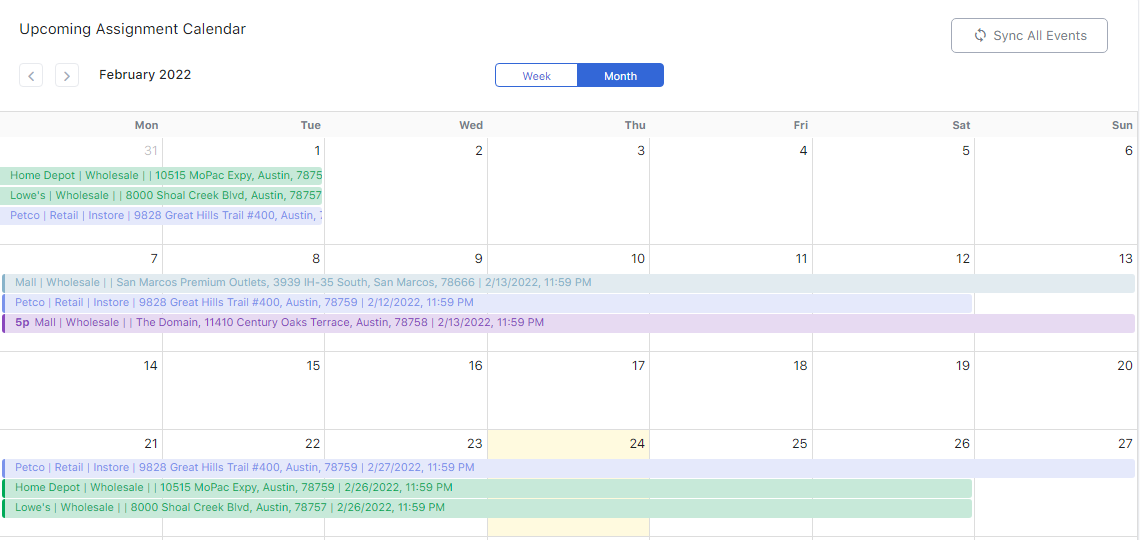Advance to next month with the right chevron
Viewport: 1140px width, 540px height.
[67, 75]
